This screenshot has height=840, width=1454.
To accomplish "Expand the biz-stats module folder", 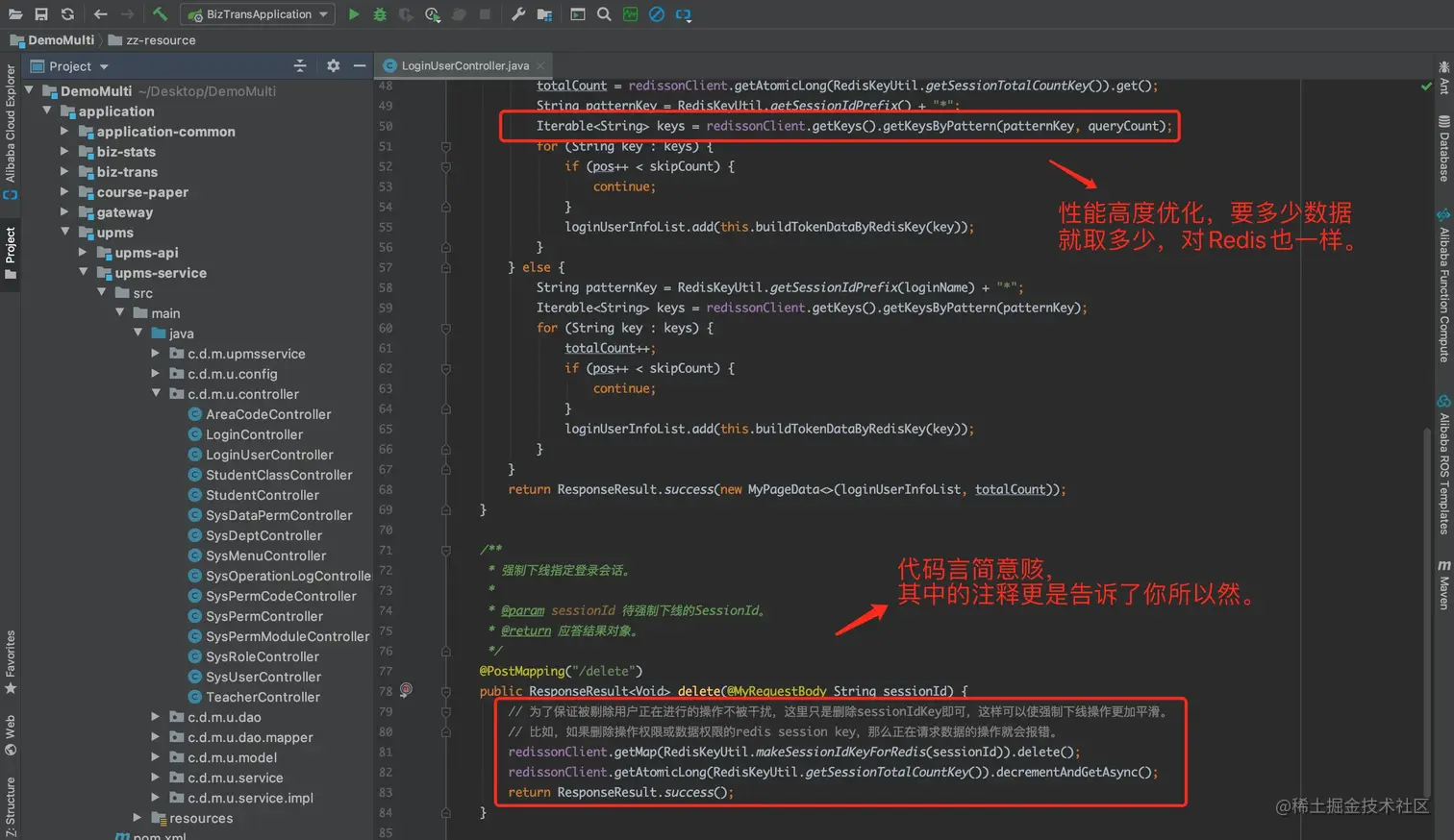I will pyautogui.click(x=64, y=152).
